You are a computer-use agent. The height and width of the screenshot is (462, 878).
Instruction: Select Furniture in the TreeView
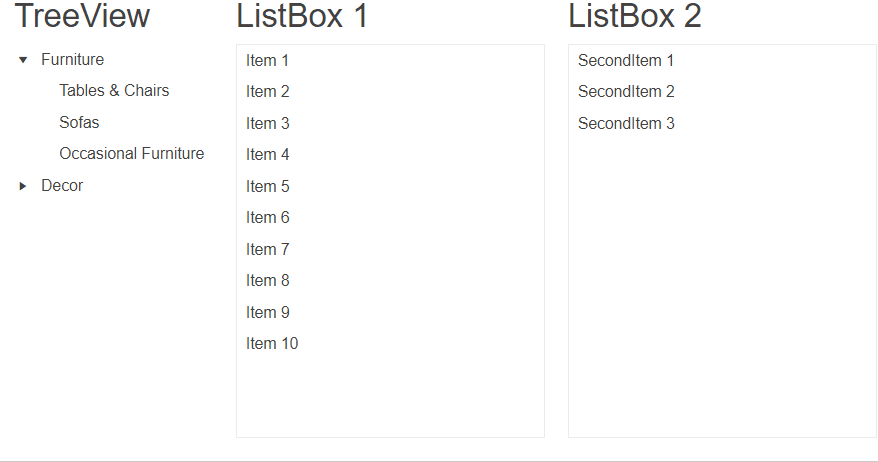[x=72, y=60]
